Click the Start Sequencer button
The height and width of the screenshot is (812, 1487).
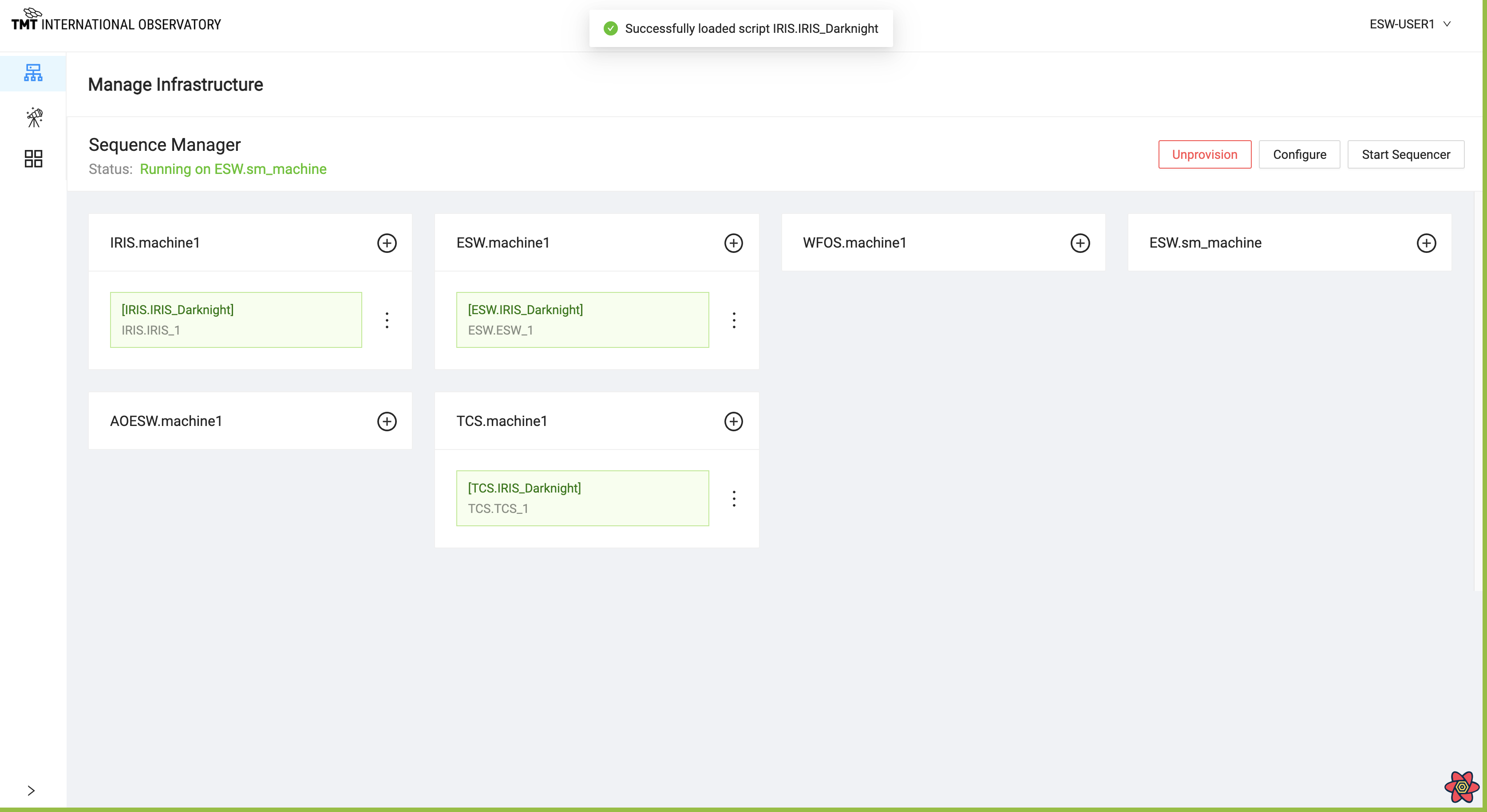1405,155
